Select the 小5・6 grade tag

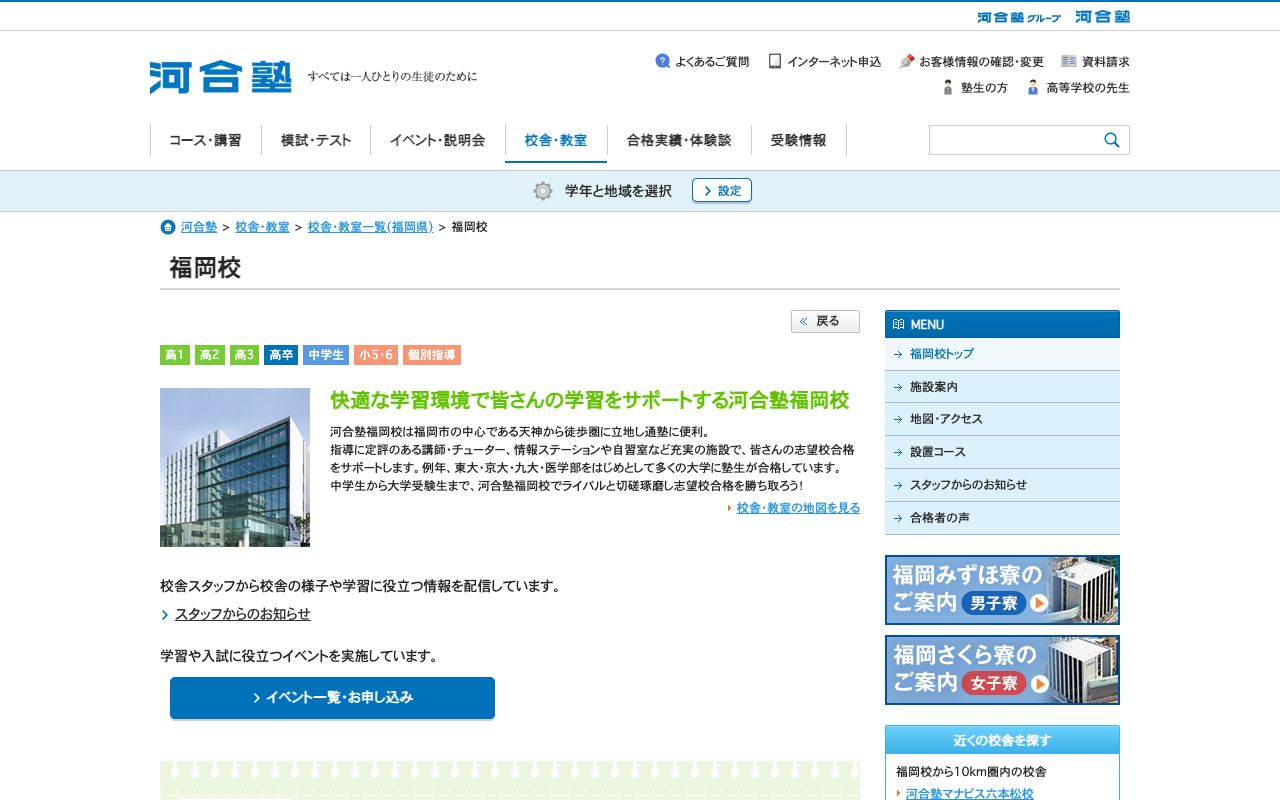tap(376, 355)
